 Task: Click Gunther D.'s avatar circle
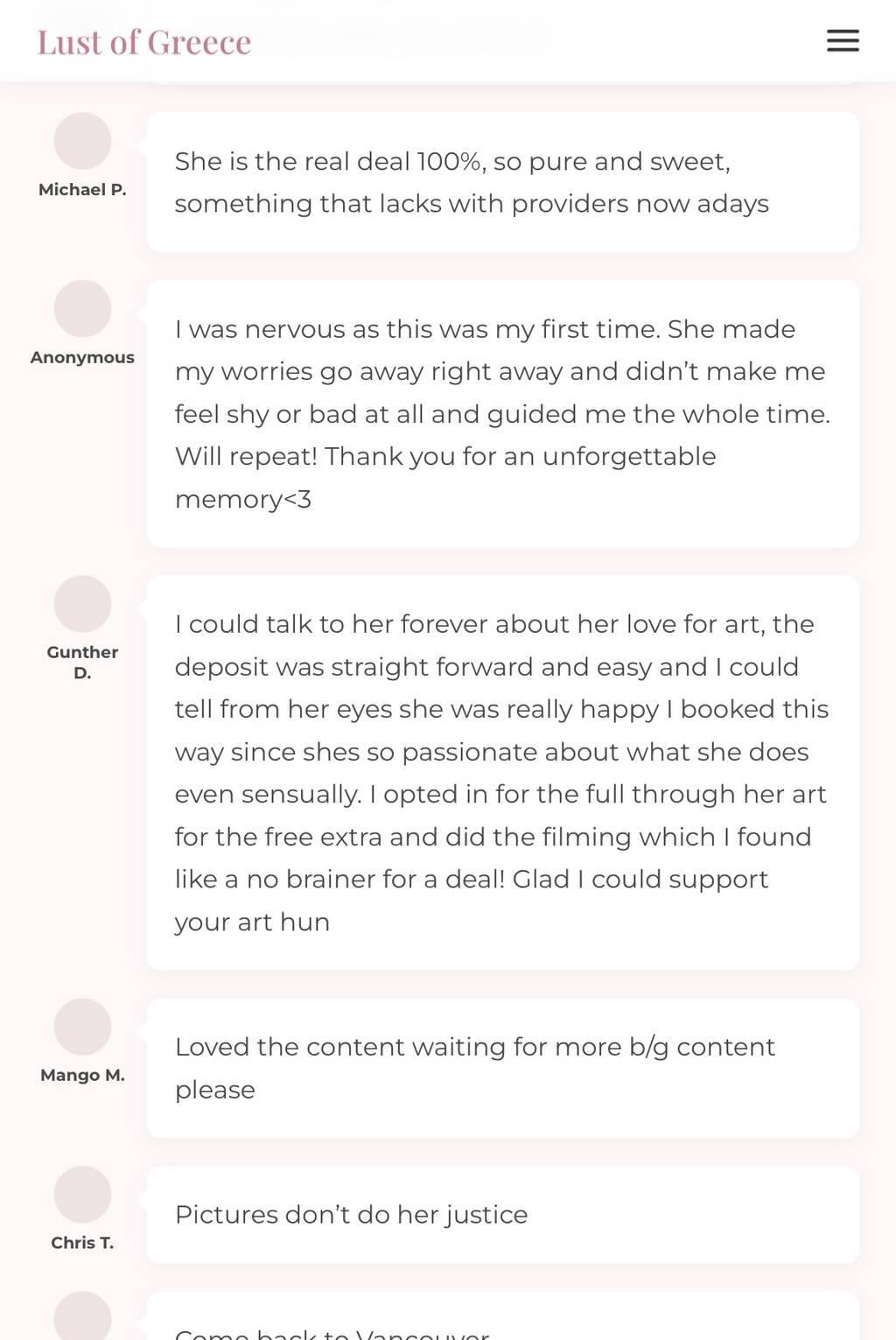[x=82, y=604]
